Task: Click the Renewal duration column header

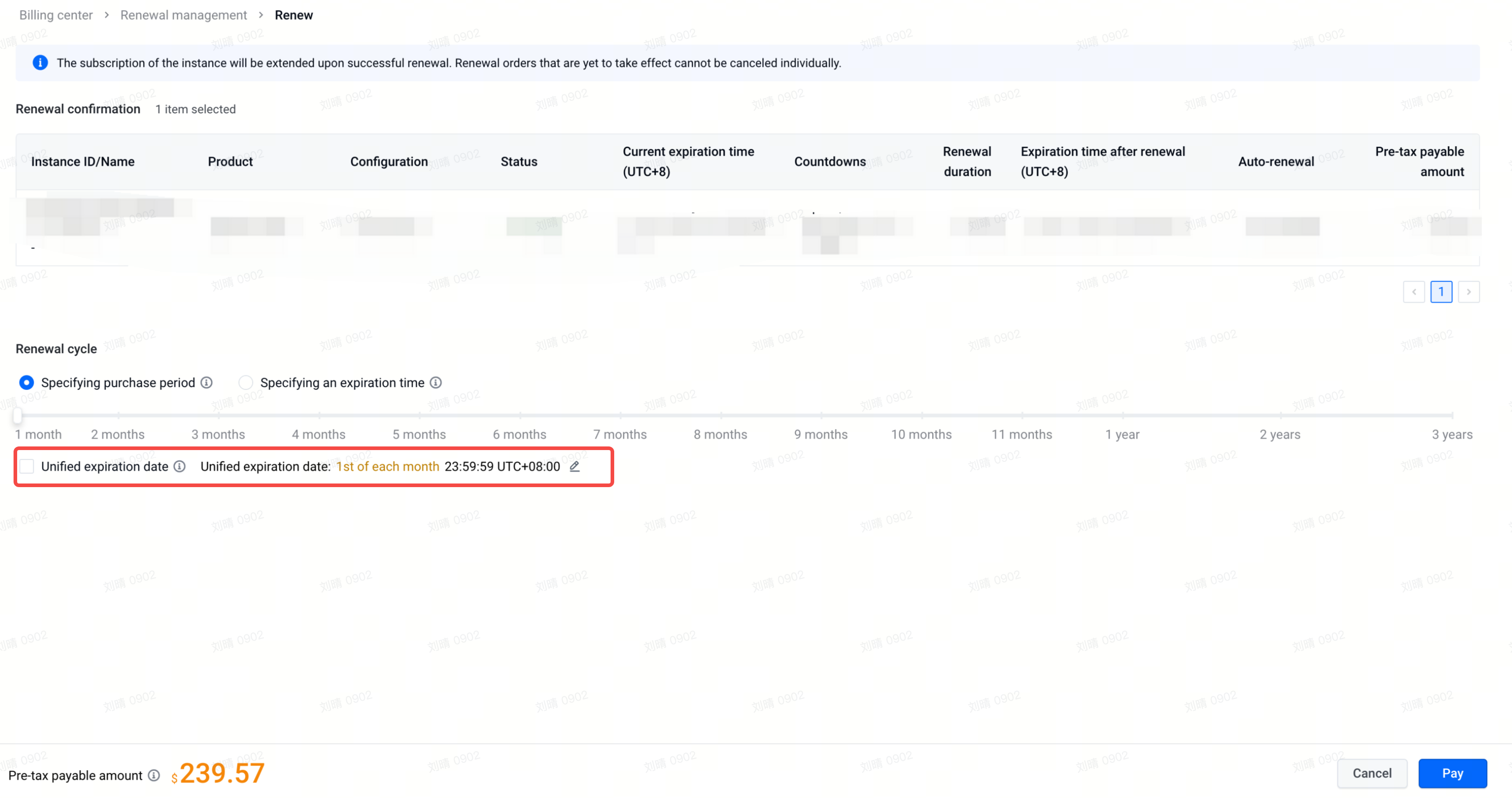Action: tap(967, 161)
